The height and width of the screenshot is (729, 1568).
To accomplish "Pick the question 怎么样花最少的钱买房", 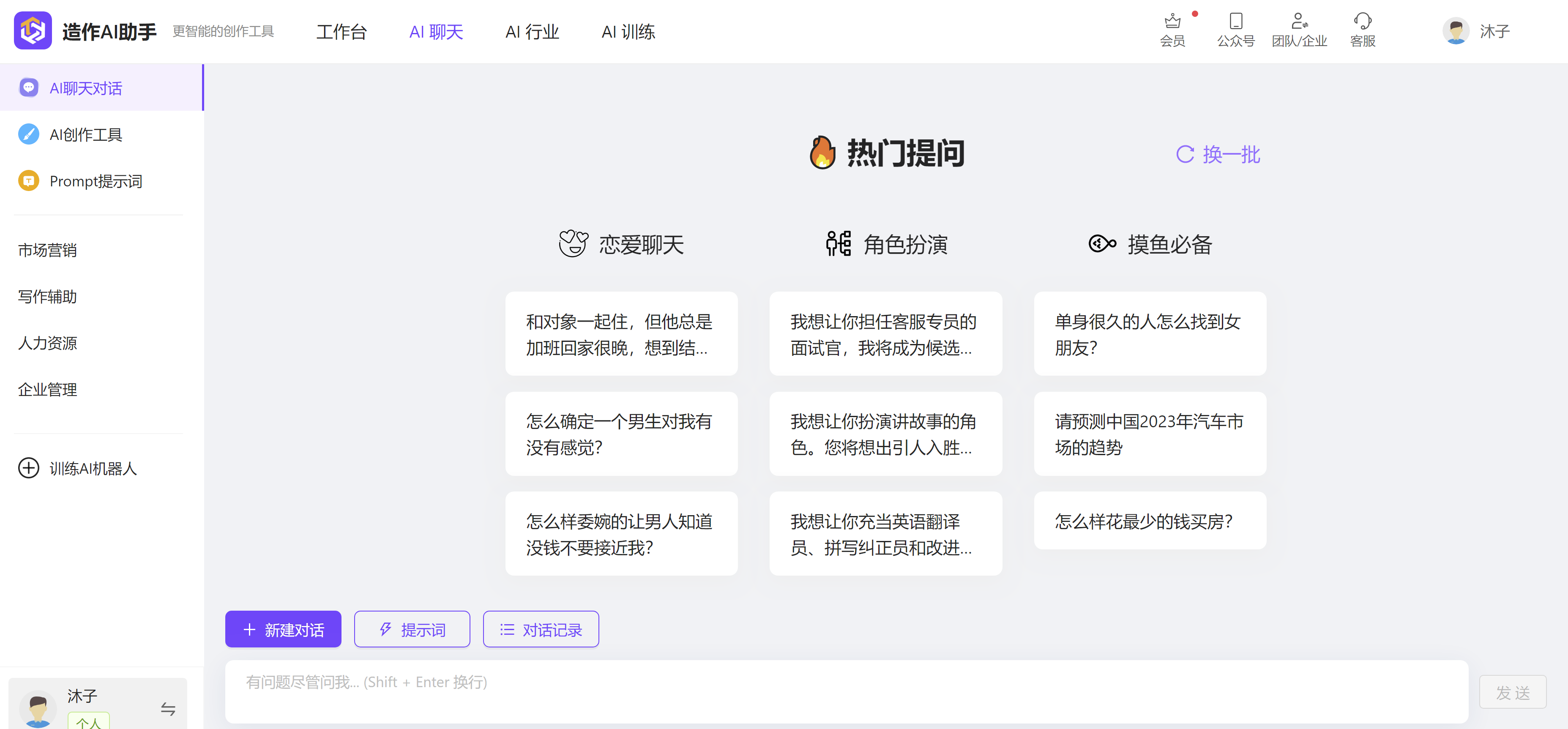I will tap(1150, 521).
